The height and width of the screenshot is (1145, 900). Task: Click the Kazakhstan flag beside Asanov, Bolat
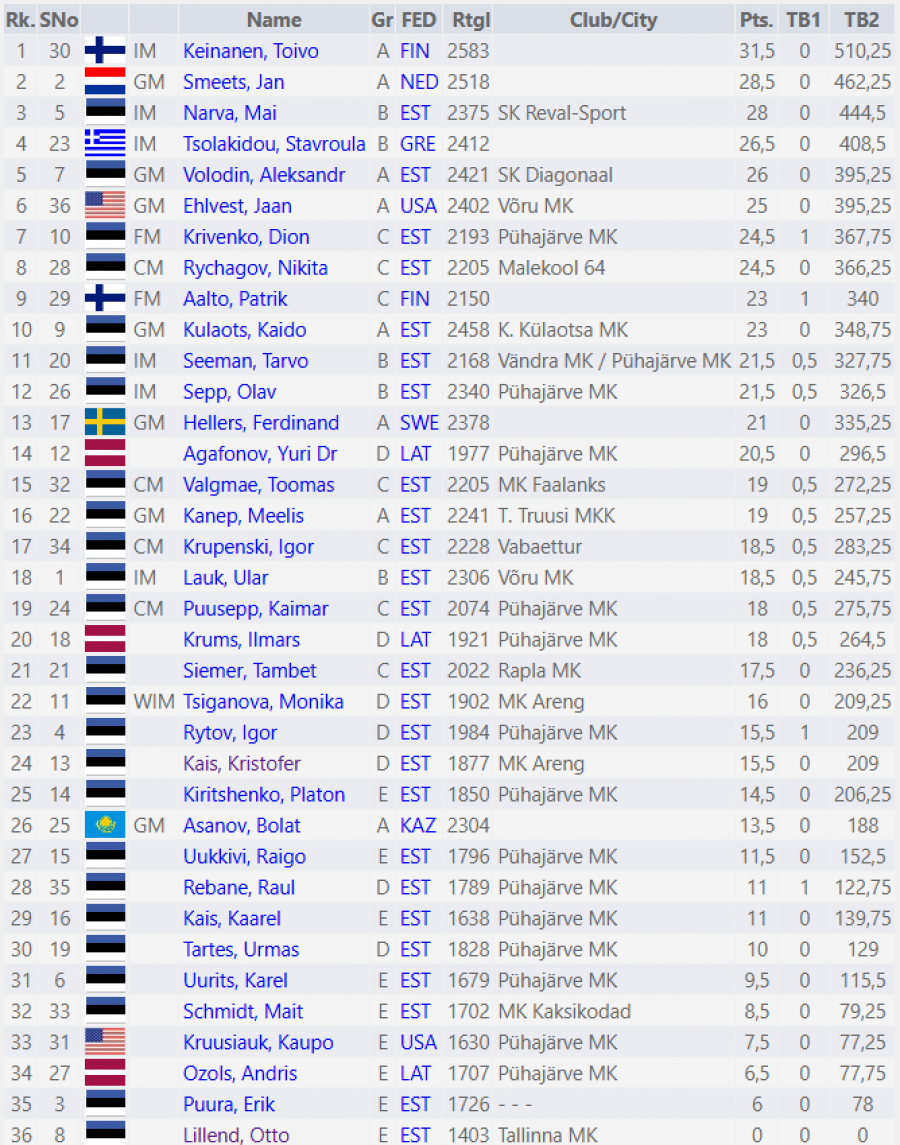click(104, 826)
